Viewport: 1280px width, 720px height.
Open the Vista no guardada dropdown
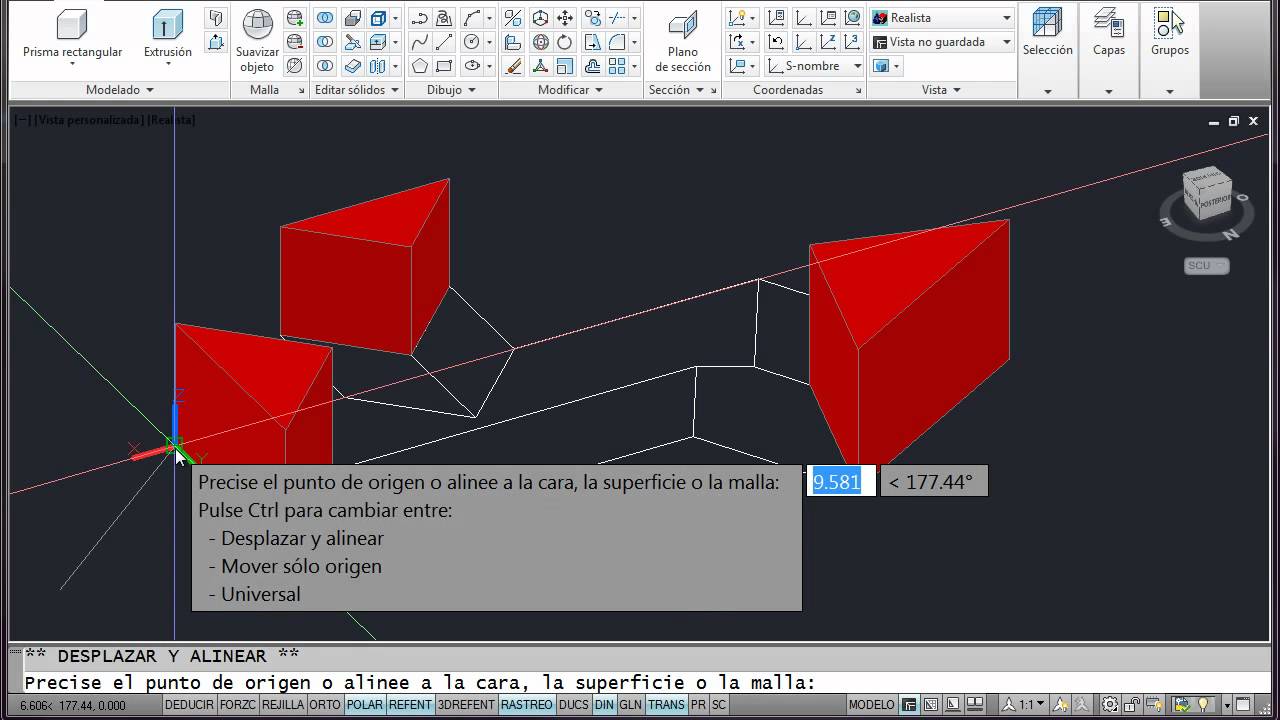pyautogui.click(x=941, y=42)
